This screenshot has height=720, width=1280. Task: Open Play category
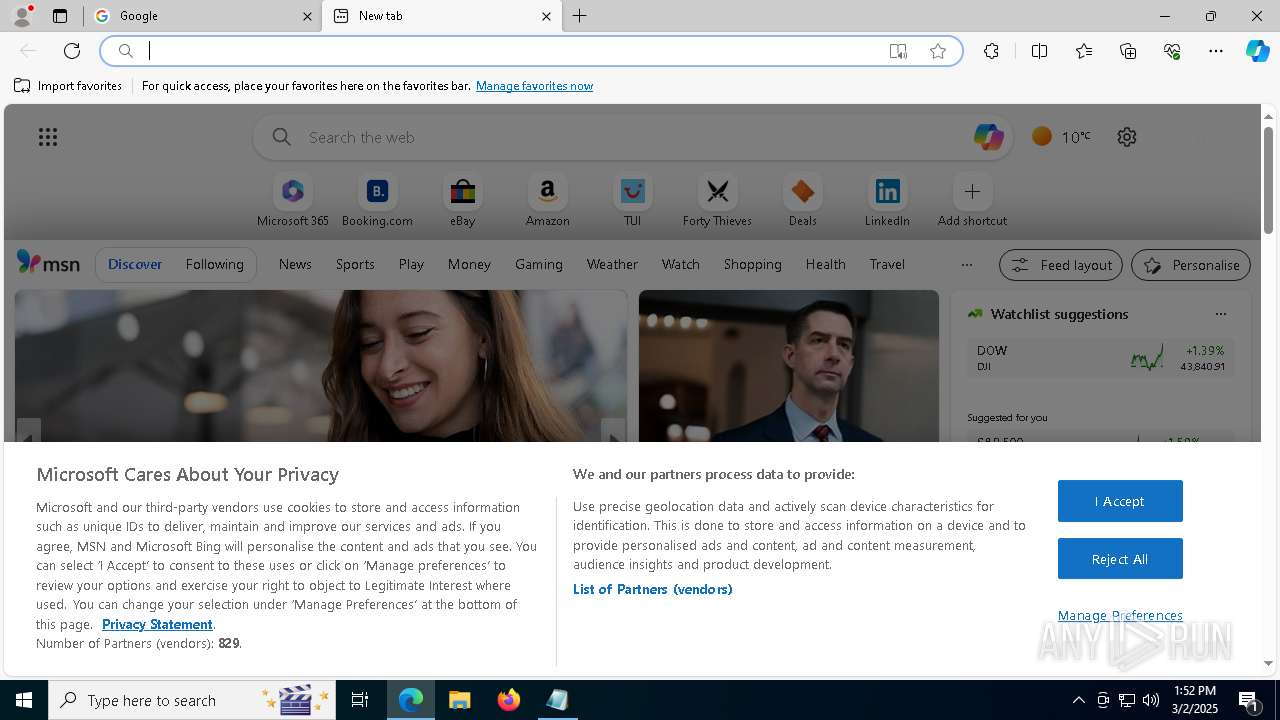411,264
